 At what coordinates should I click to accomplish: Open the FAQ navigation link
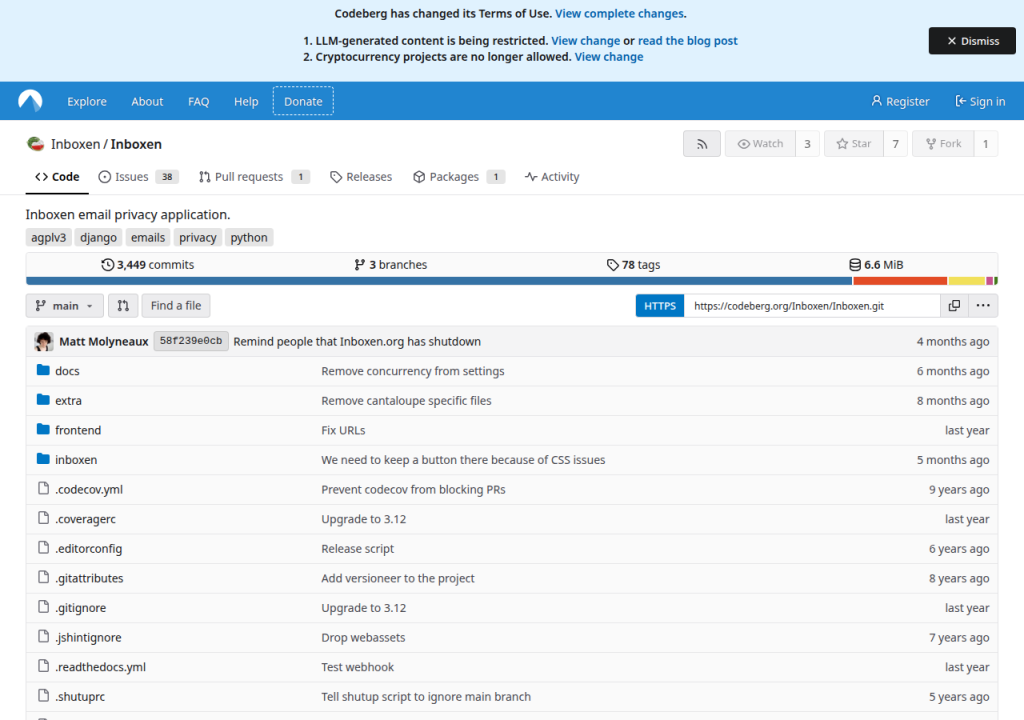click(x=199, y=101)
